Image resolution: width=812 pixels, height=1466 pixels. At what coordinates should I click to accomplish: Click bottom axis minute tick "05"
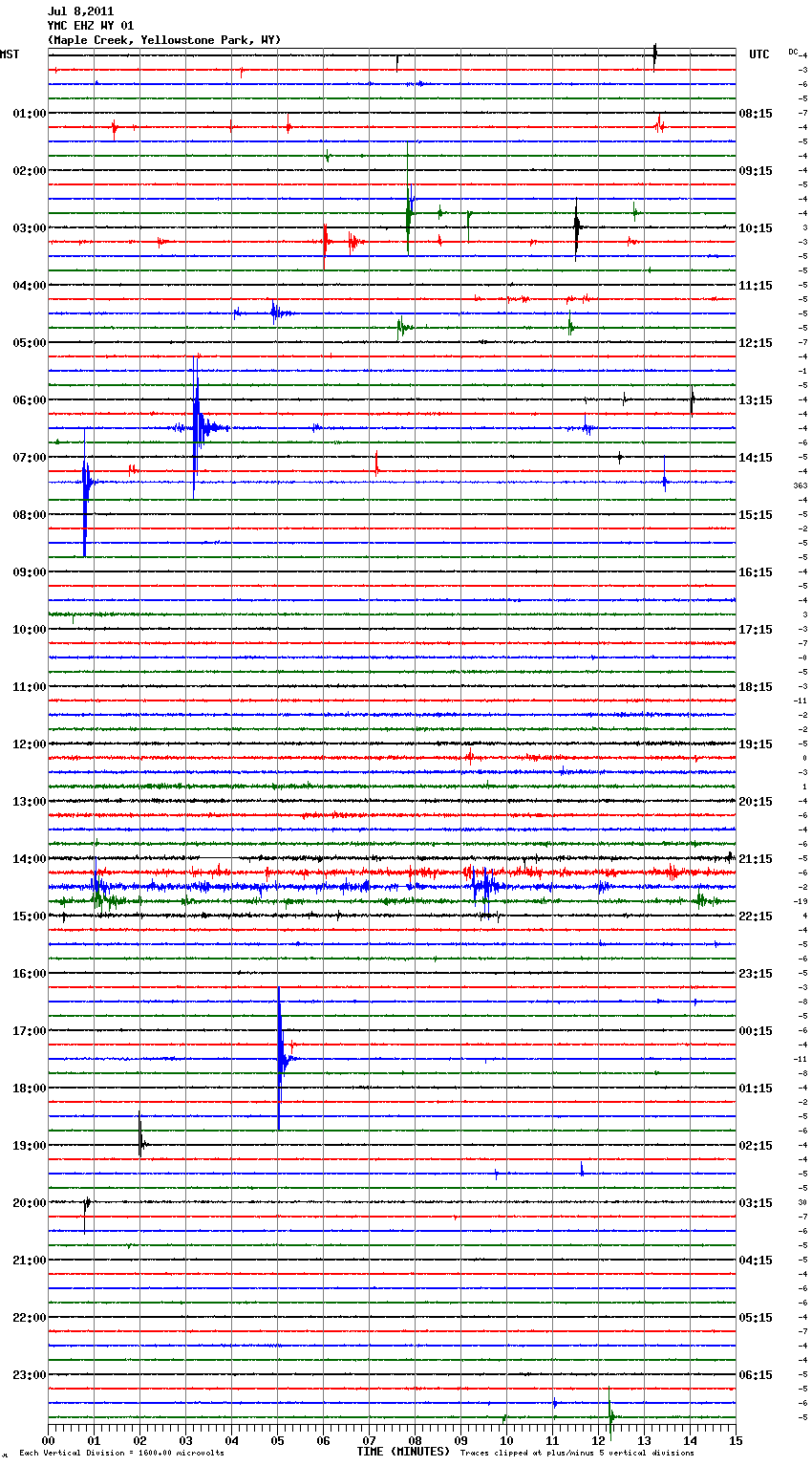pyautogui.click(x=277, y=1440)
